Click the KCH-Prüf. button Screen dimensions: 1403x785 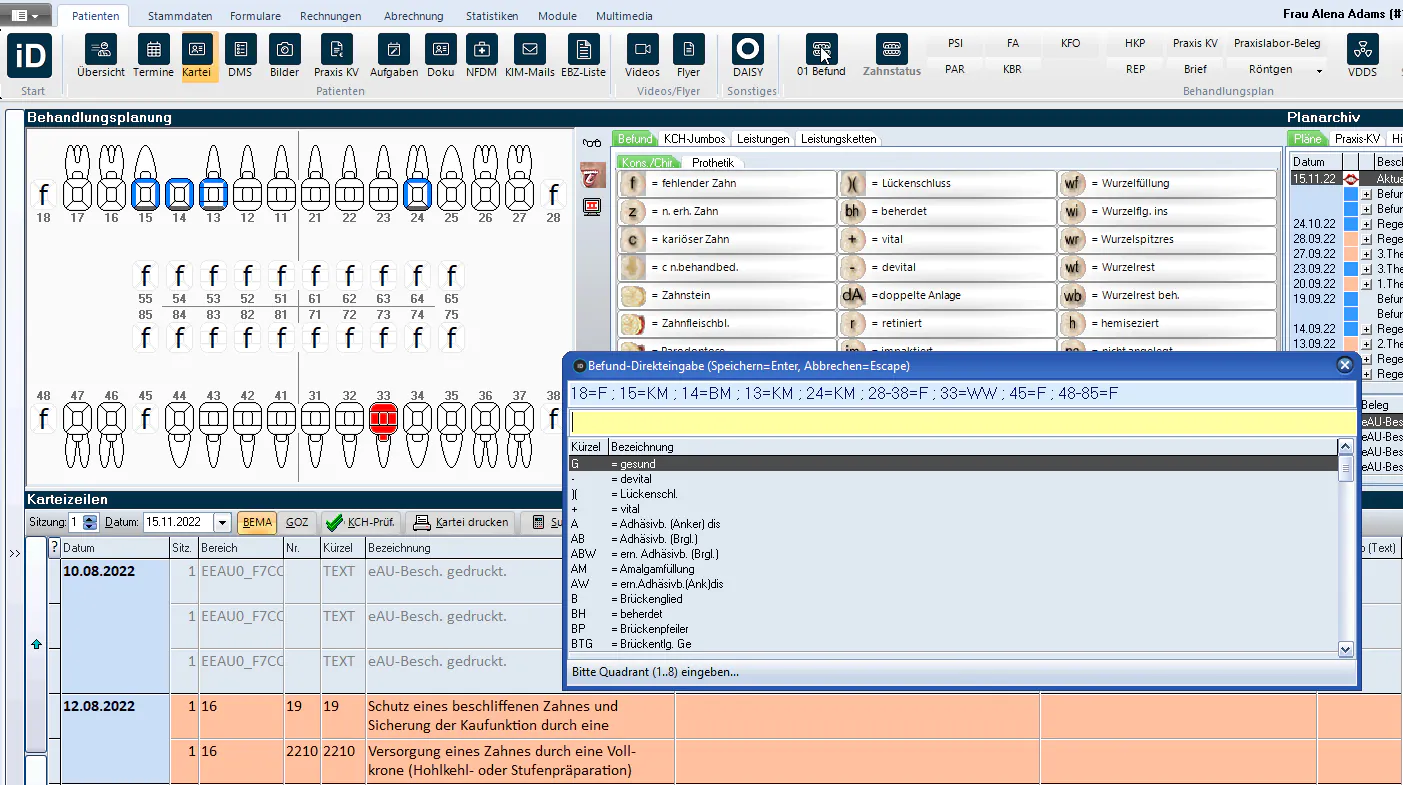360,522
